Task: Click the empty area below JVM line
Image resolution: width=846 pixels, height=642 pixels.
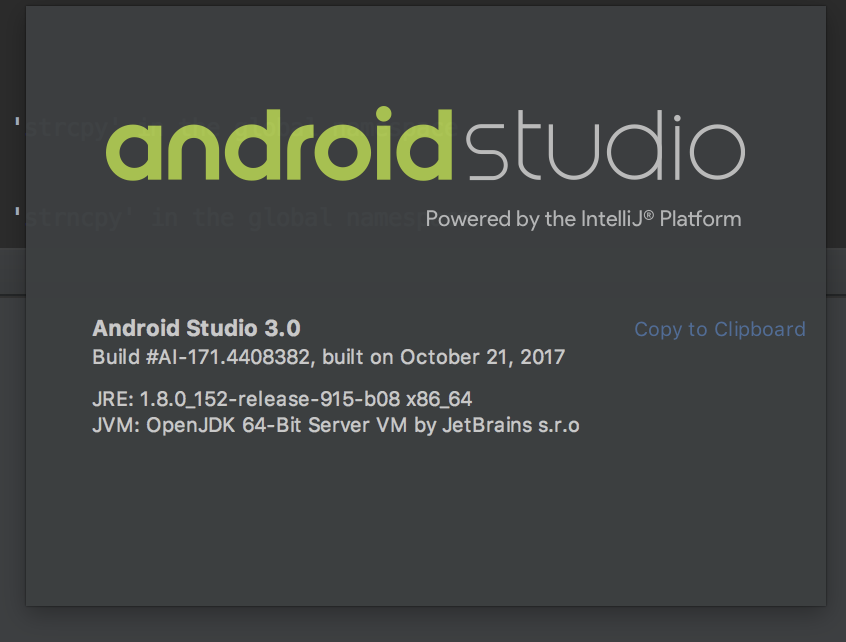Action: click(426, 518)
